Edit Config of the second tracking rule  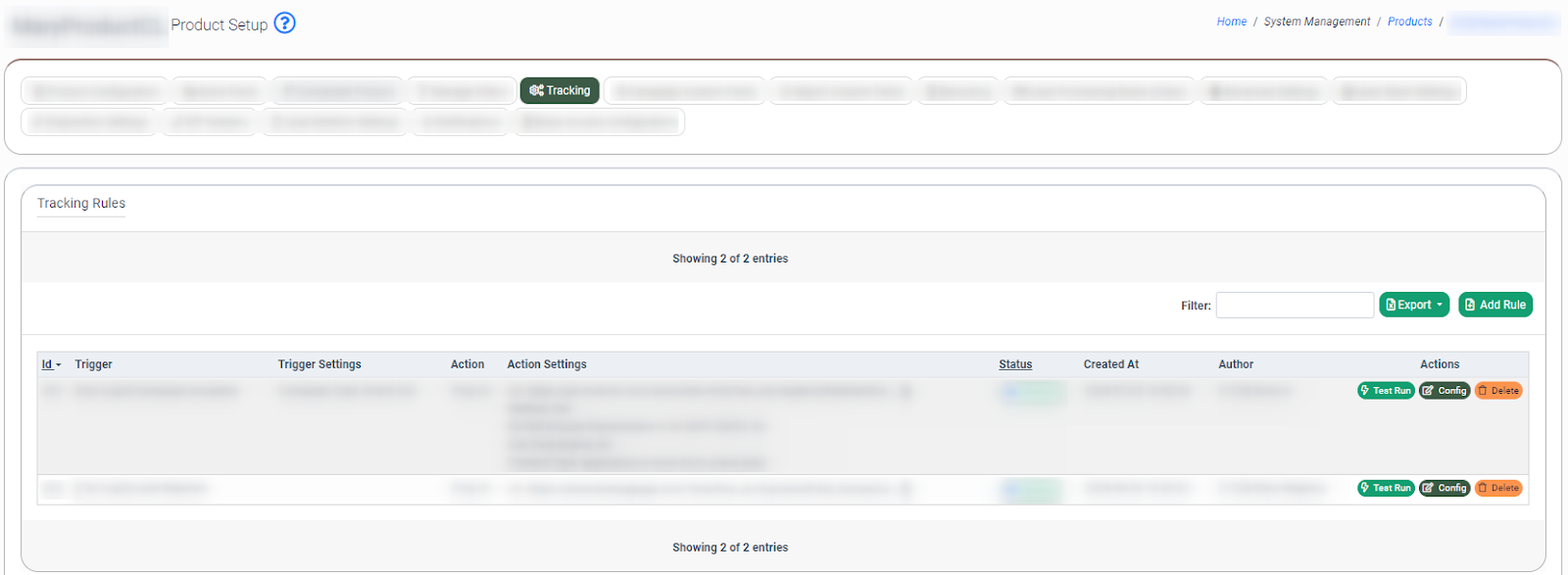(x=1445, y=488)
